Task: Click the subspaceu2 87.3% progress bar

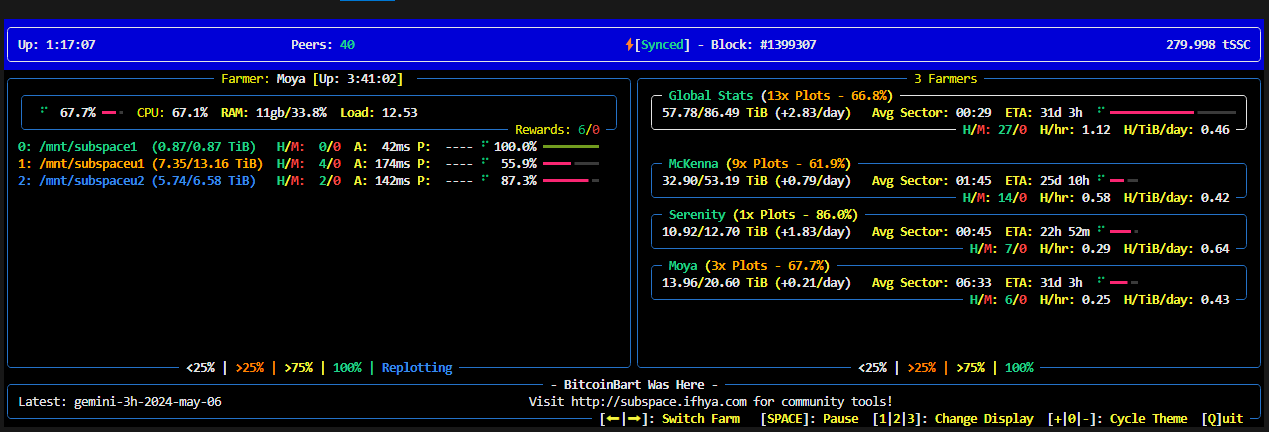Action: point(570,180)
